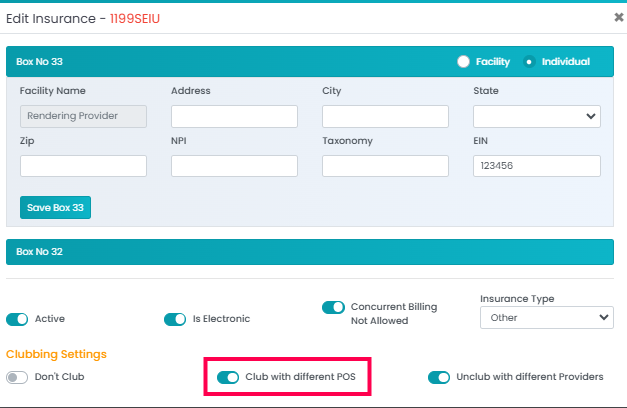Viewport: 627px width, 408px height.
Task: Turn off Club with different POS
Action: [x=228, y=377]
